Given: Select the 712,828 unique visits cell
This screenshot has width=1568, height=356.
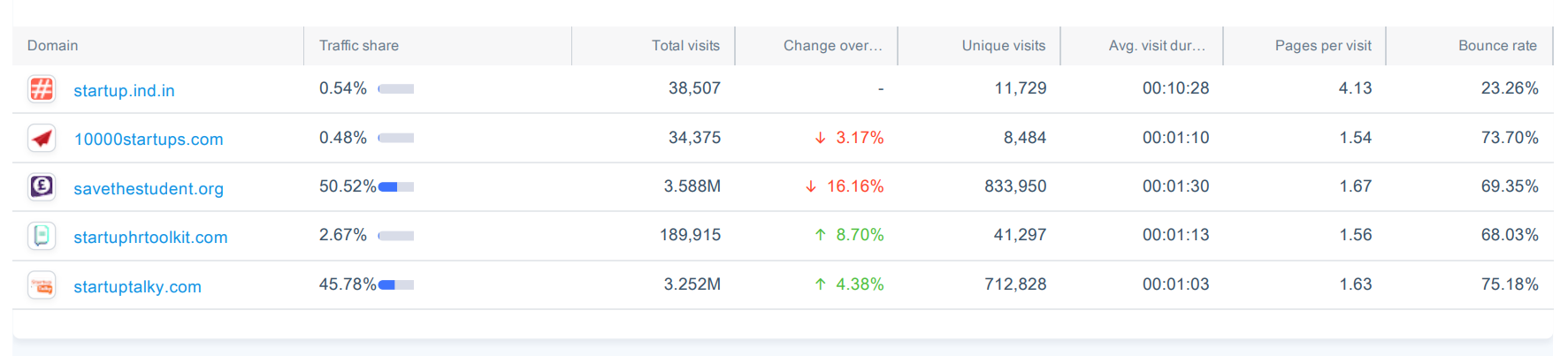Looking at the screenshot, I should coord(1015,284).
